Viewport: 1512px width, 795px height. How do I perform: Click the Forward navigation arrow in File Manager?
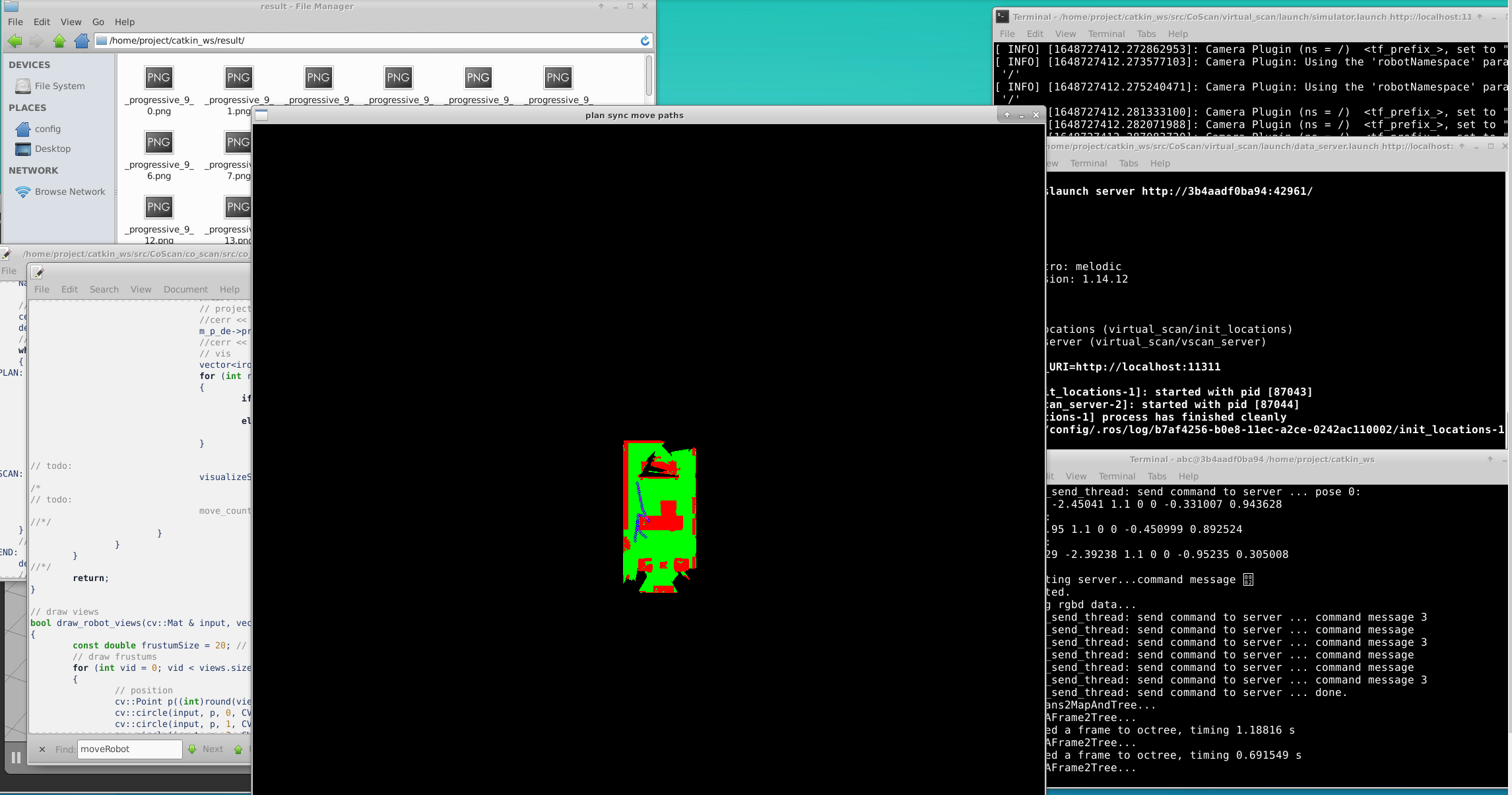pos(36,41)
